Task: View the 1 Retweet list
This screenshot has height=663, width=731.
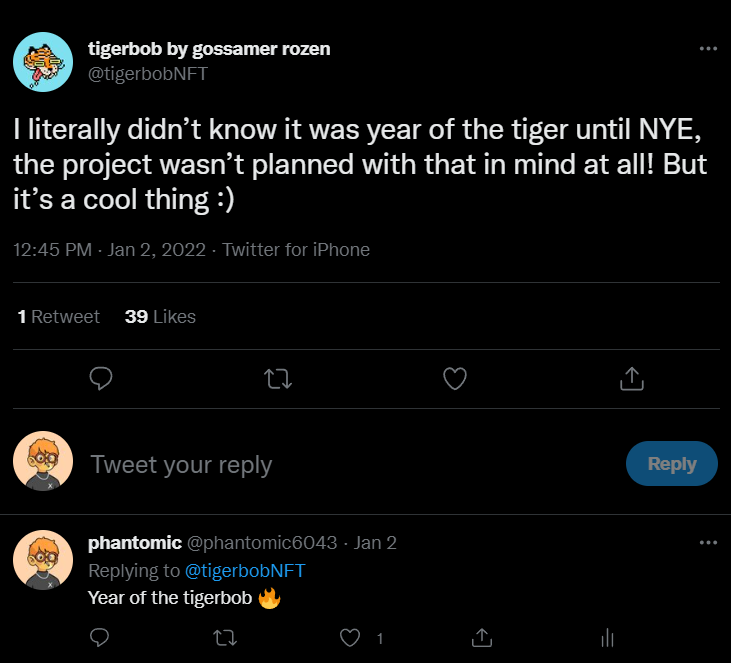Action: pos(59,317)
